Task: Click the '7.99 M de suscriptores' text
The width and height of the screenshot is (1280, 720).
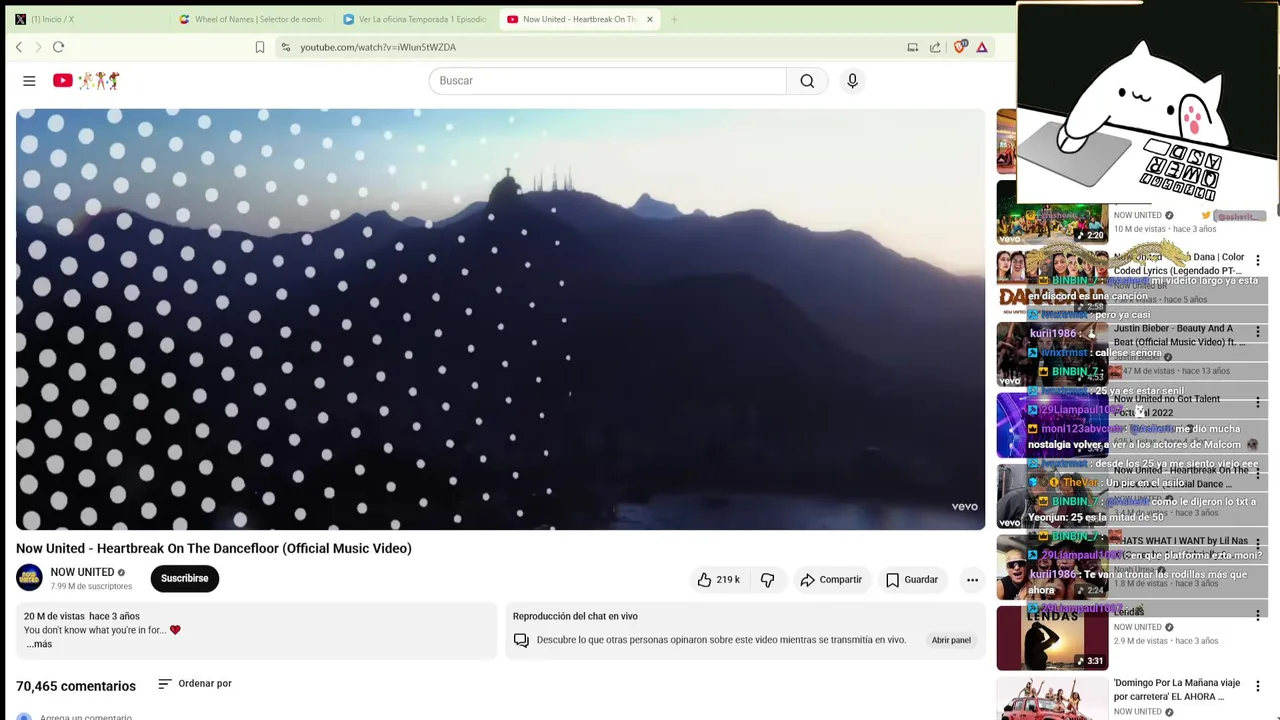Action: point(91,586)
